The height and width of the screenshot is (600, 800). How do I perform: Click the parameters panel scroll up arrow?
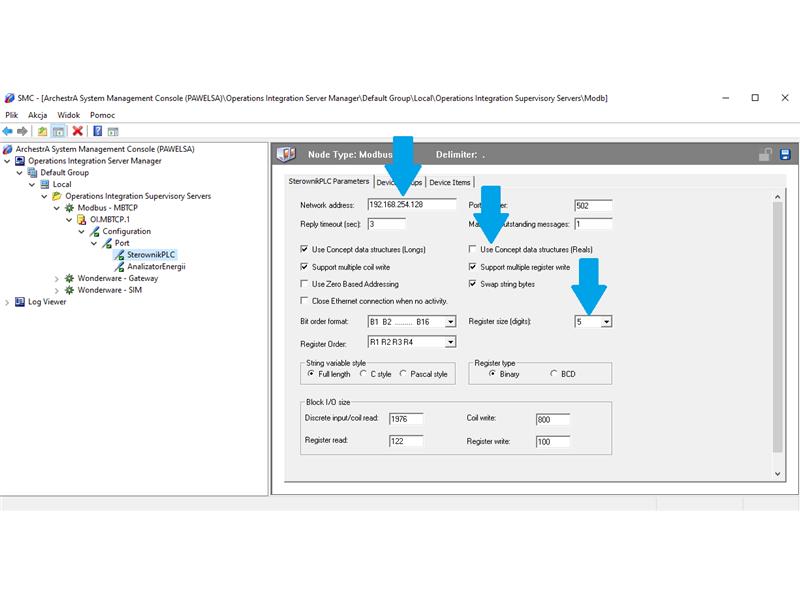(777, 197)
